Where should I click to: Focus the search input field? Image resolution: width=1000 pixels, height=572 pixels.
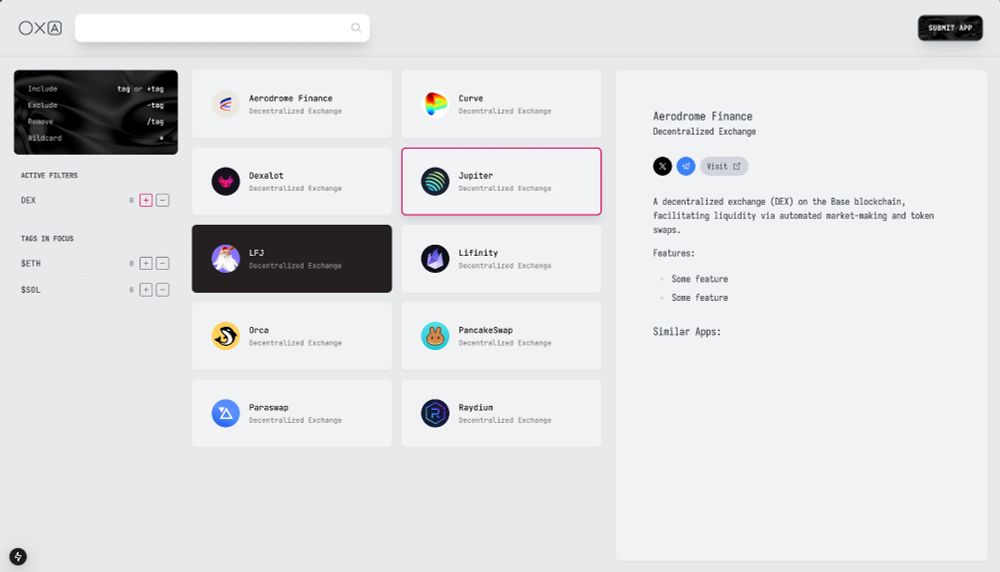(222, 28)
